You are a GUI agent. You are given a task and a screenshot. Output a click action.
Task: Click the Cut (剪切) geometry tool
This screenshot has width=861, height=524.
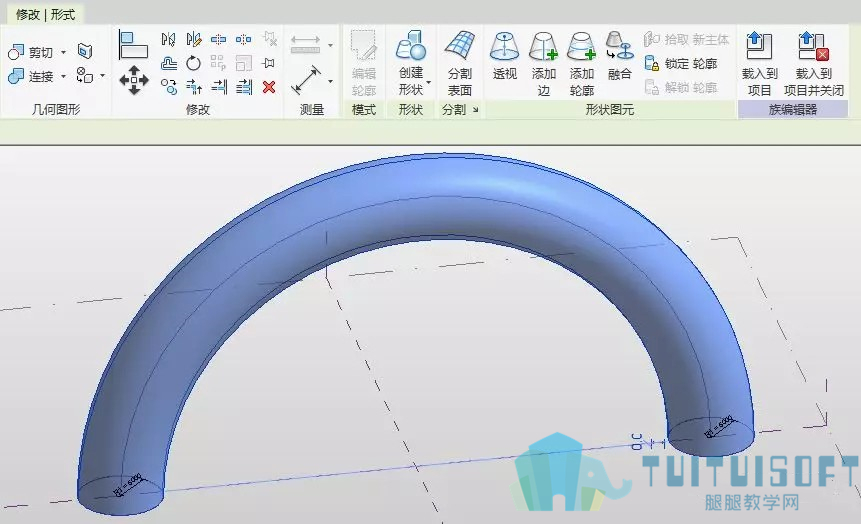(30, 52)
